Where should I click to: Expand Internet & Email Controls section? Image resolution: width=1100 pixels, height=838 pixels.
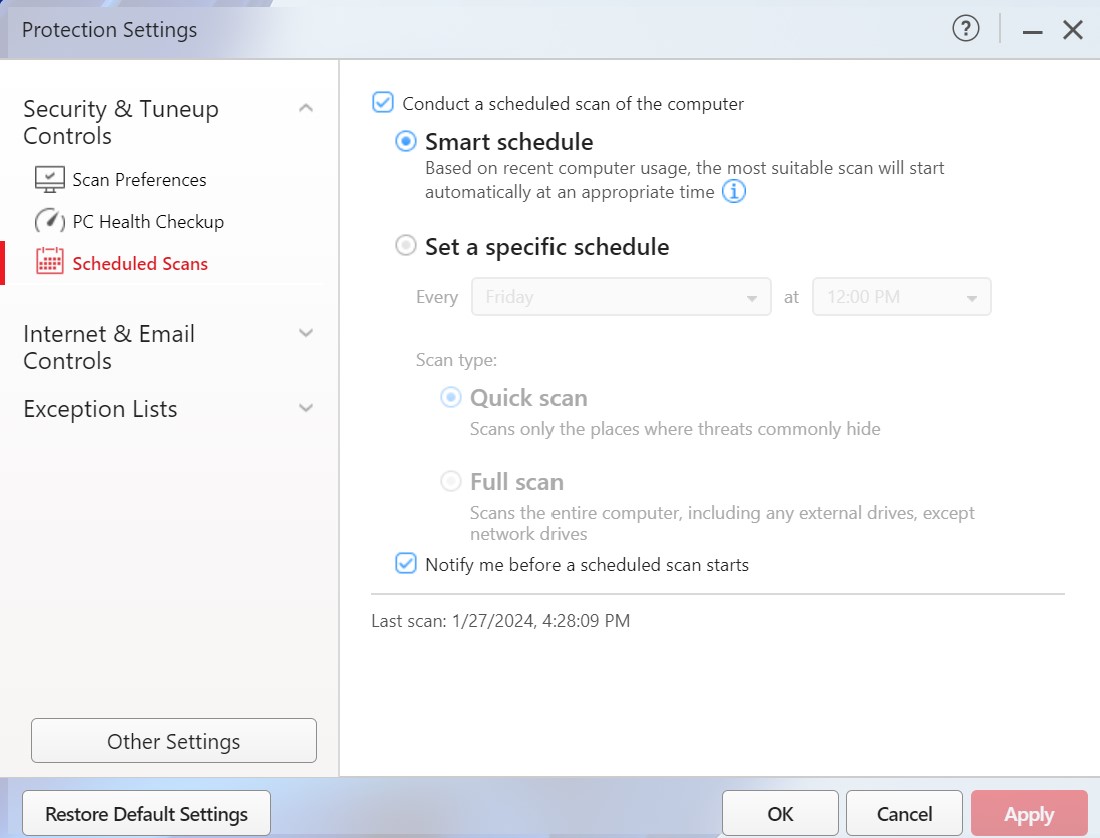[x=306, y=333]
